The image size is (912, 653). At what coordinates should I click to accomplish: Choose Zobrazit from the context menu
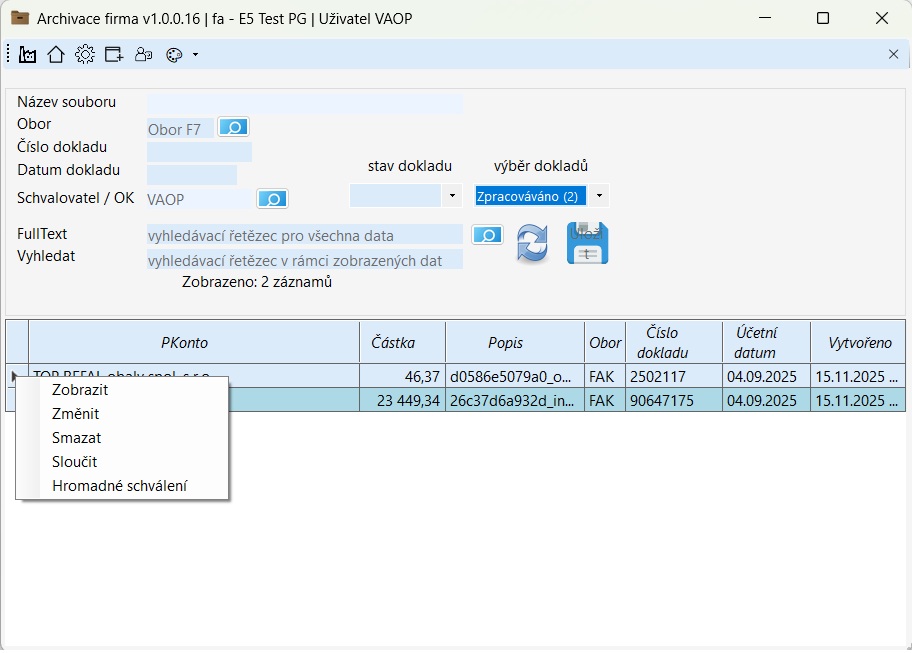[80, 390]
